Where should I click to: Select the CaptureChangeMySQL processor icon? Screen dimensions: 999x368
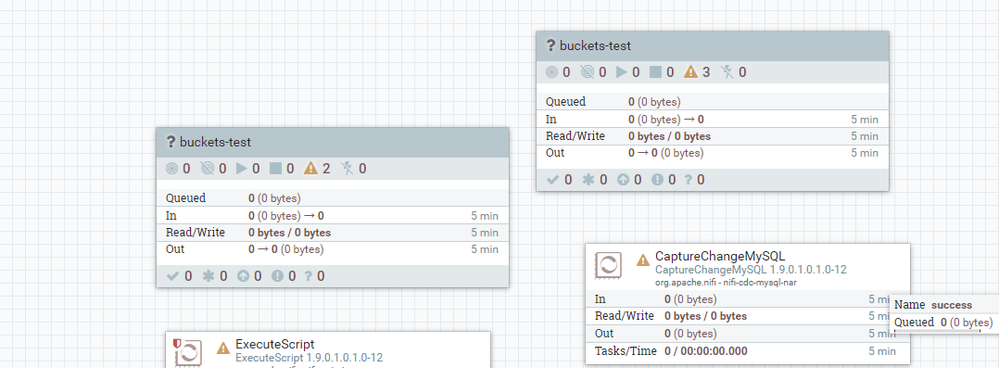[608, 265]
